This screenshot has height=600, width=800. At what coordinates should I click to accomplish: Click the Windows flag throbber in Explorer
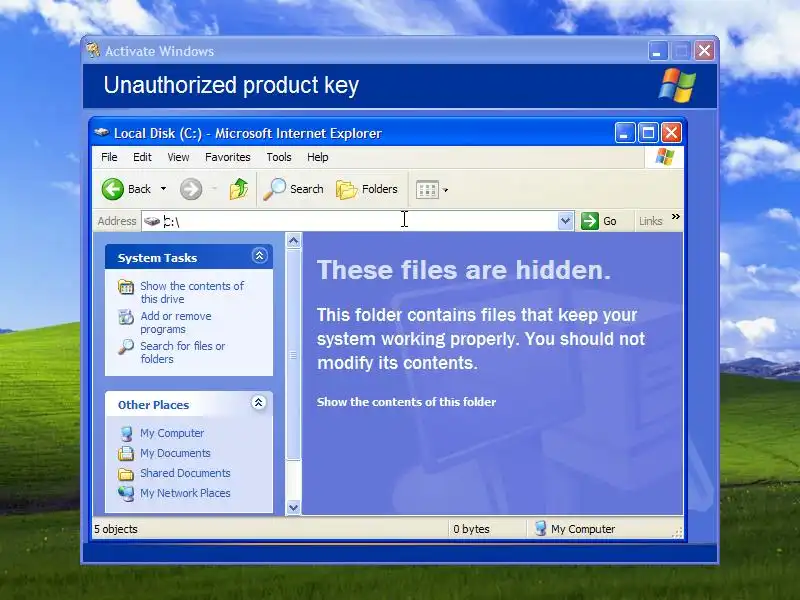click(x=665, y=157)
